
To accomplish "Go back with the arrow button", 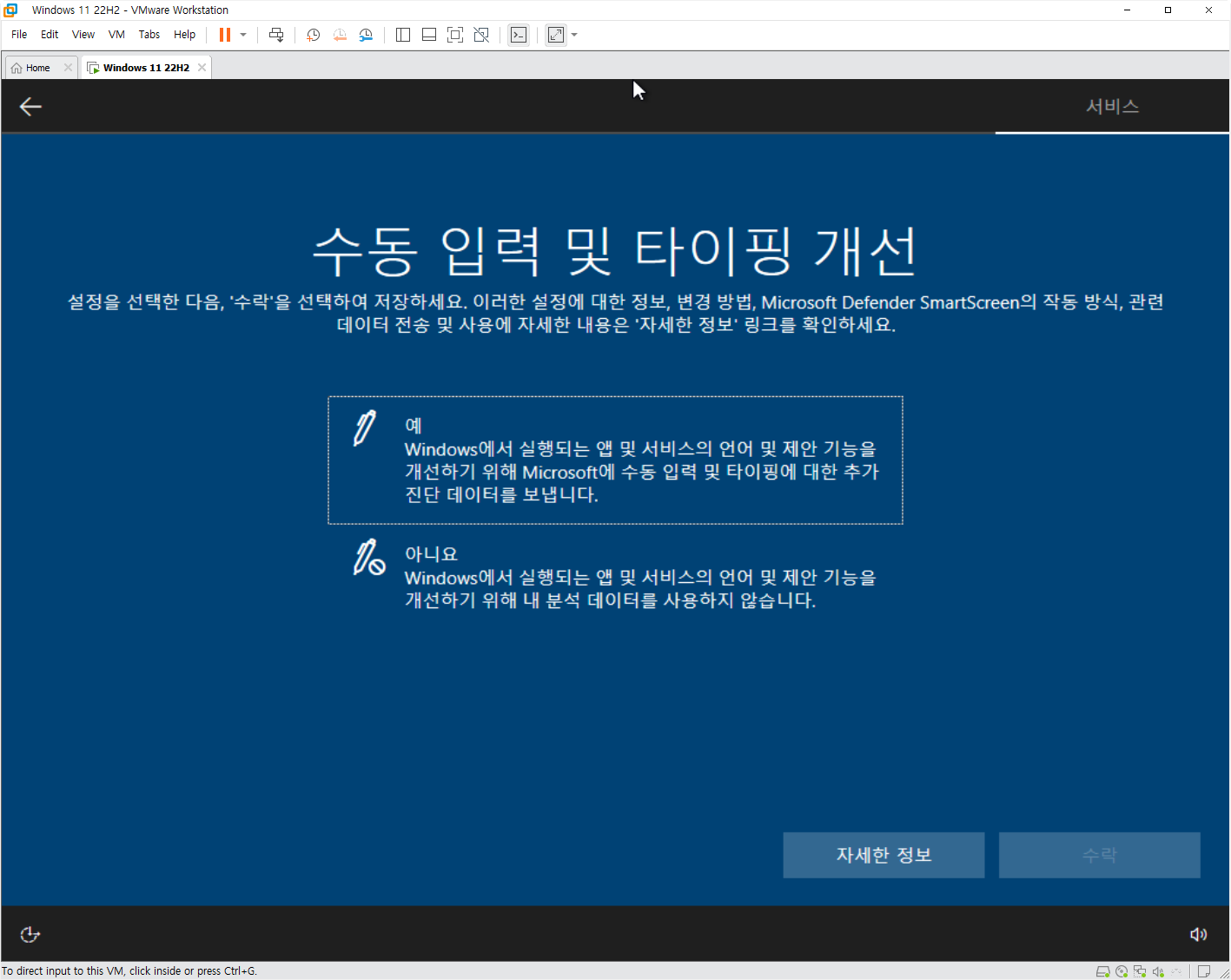I will pyautogui.click(x=30, y=107).
